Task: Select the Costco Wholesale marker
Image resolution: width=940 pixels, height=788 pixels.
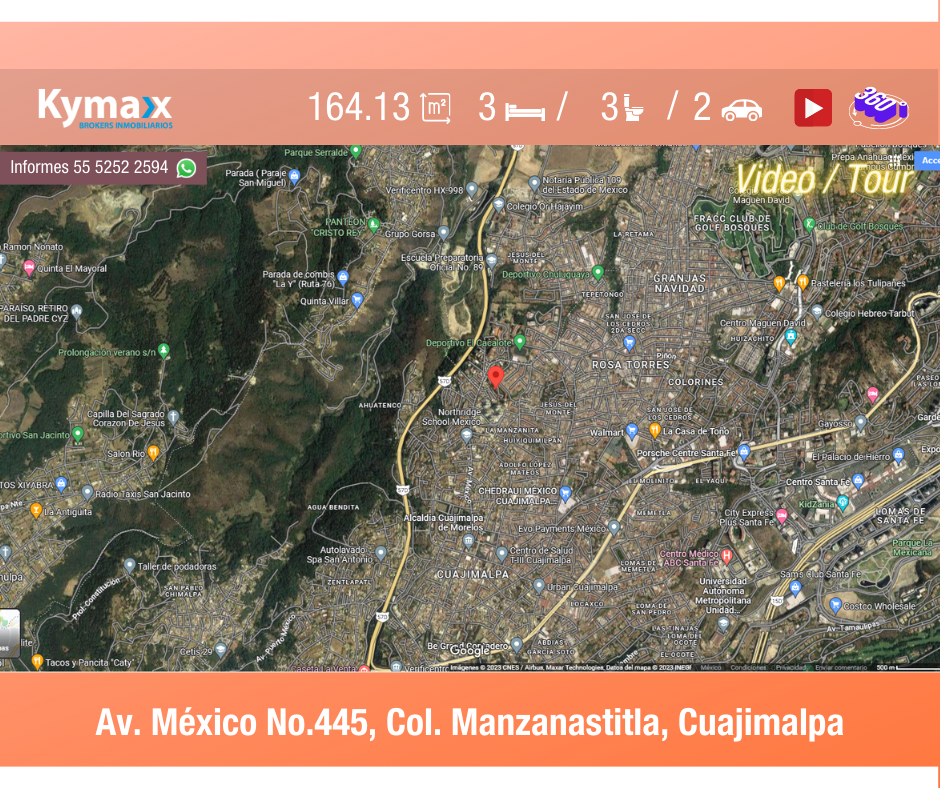Action: [x=835, y=604]
